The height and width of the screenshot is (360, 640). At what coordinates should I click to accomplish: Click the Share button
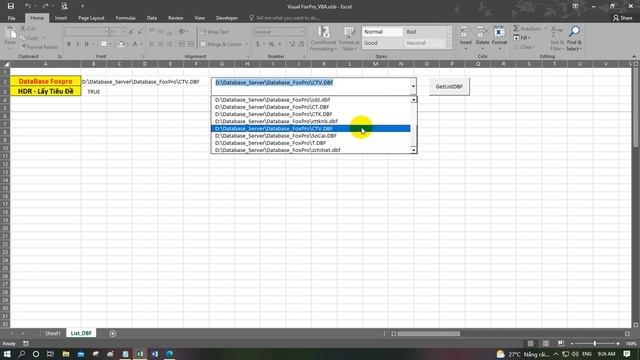(x=623, y=18)
